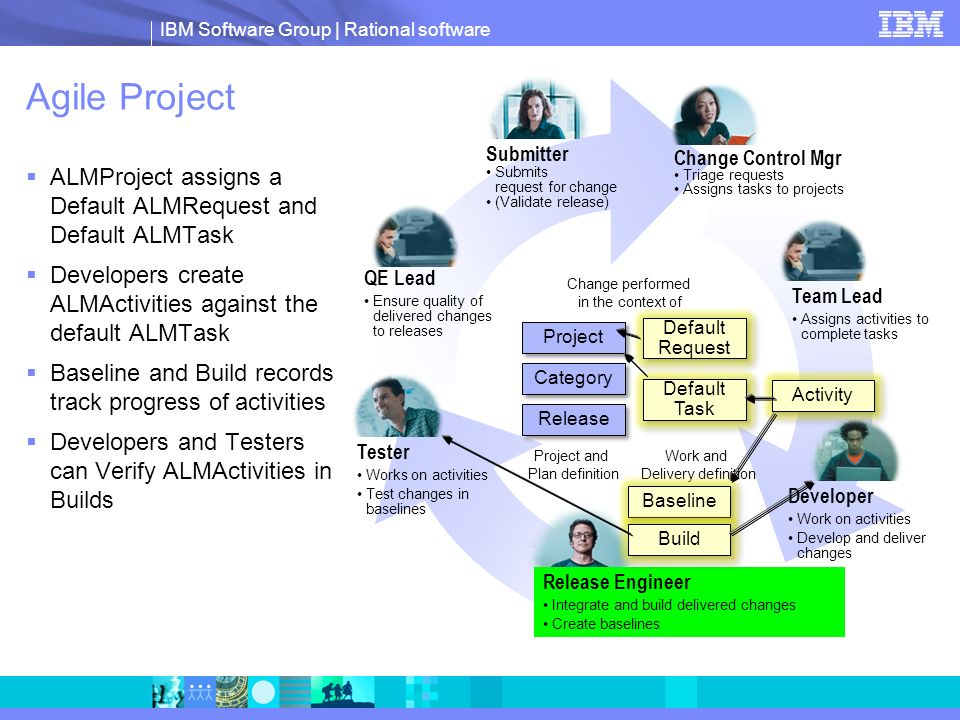Select the Team Lead heading
Screen dimensions: 960x720
(x=837, y=296)
